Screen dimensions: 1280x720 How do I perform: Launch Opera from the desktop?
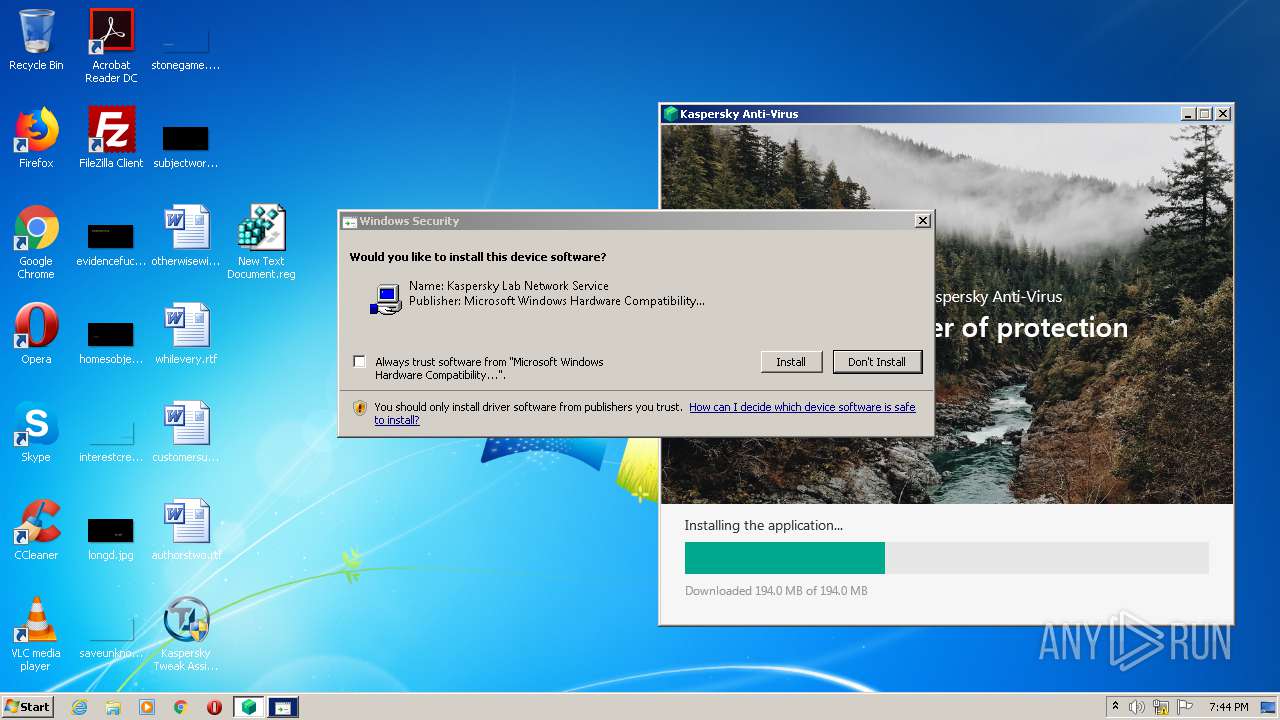(x=36, y=334)
